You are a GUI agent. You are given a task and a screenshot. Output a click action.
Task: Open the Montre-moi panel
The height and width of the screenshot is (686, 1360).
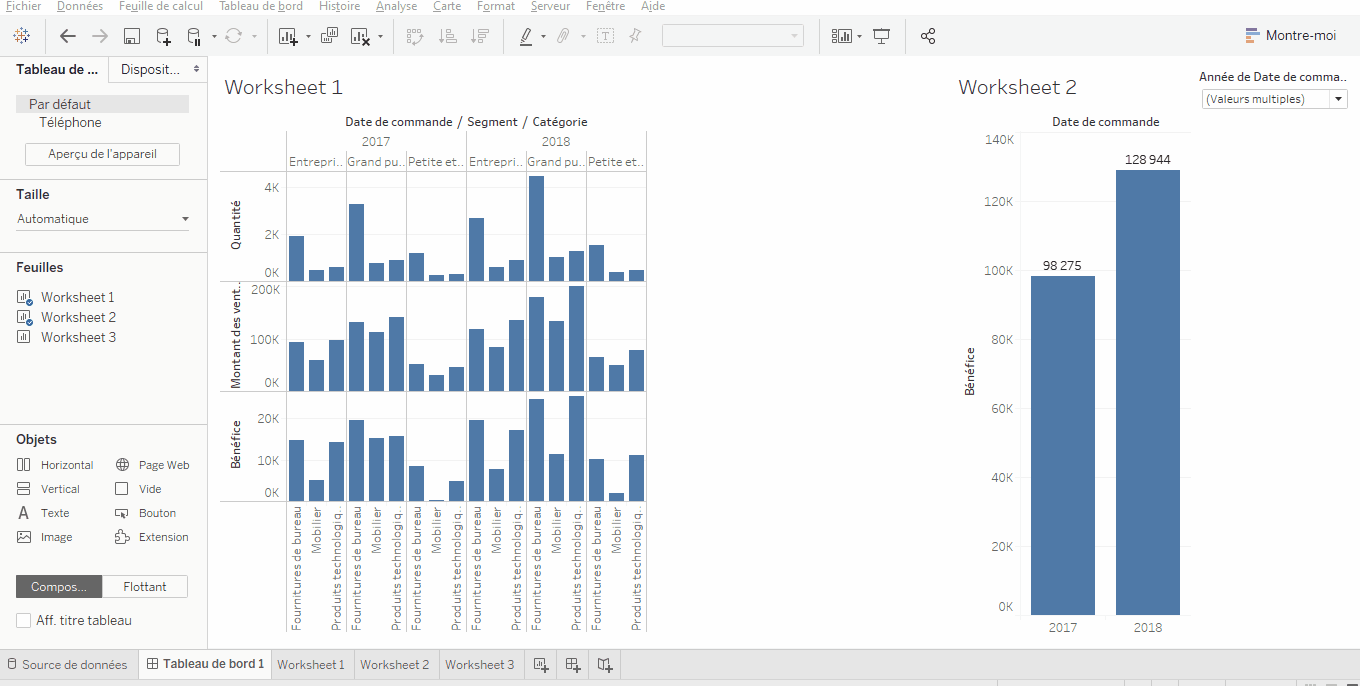[1291, 35]
